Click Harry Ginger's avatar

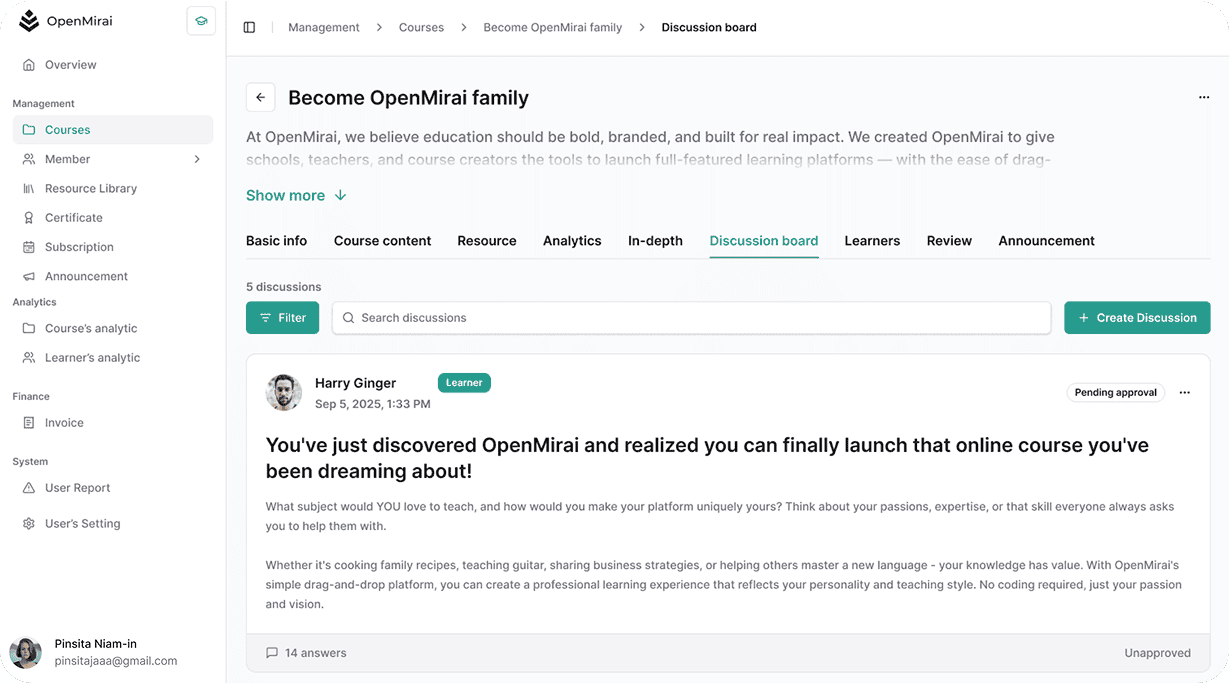284,393
